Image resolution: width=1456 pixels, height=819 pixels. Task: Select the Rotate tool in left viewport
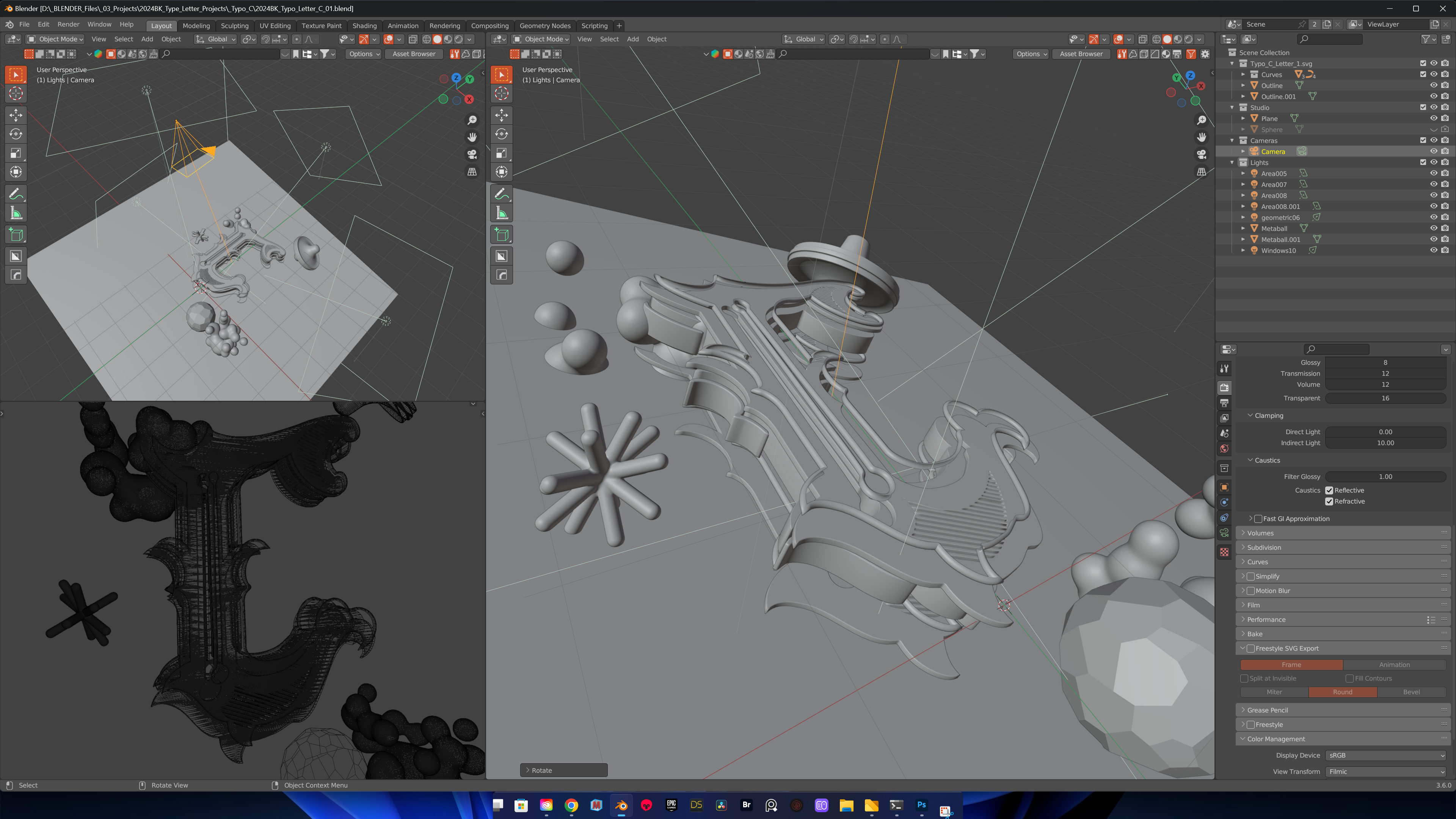pos(16,134)
